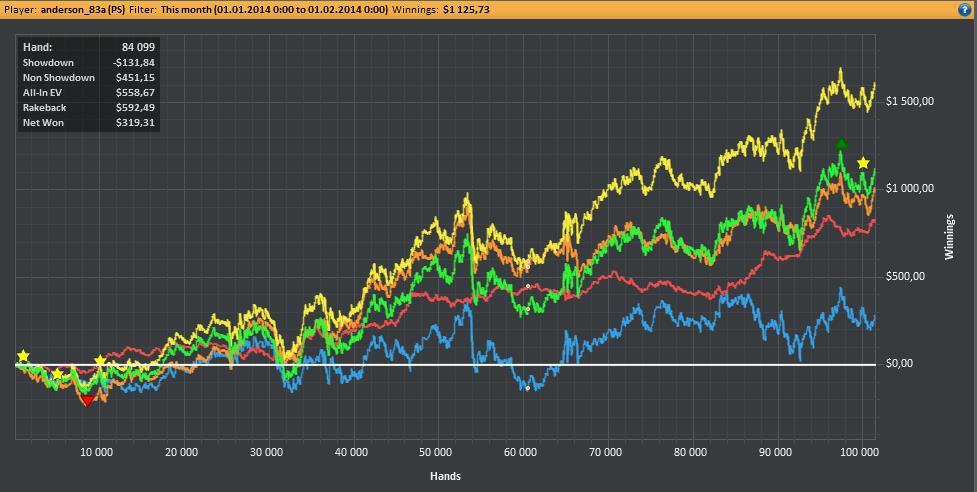Select the red downward triangle low-point marker
The image size is (977, 492).
coord(87,400)
